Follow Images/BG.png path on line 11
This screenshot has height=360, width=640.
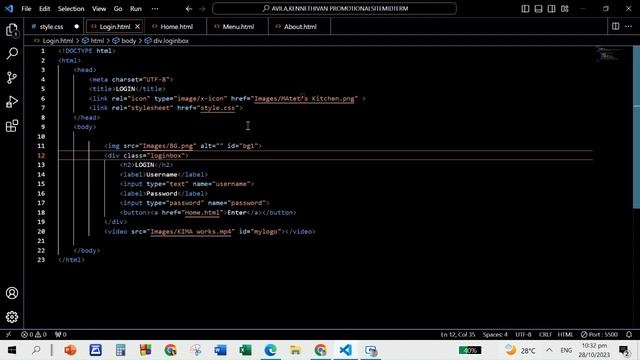pos(167,146)
